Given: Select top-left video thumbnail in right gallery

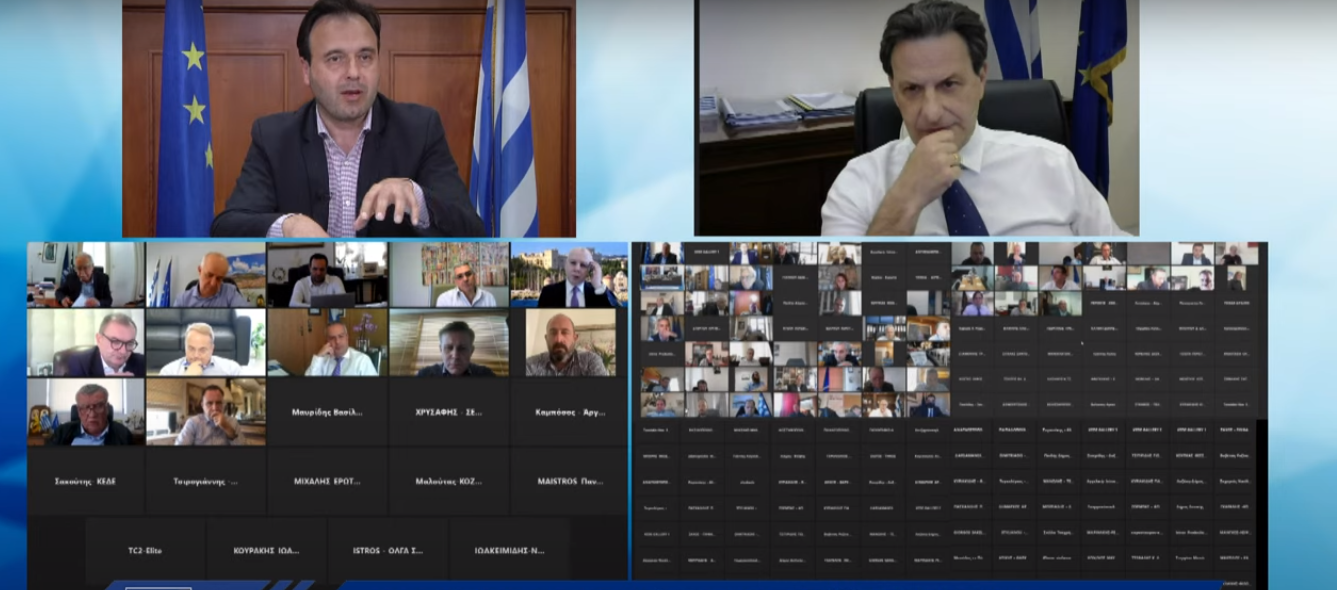Looking at the screenshot, I should (x=662, y=253).
